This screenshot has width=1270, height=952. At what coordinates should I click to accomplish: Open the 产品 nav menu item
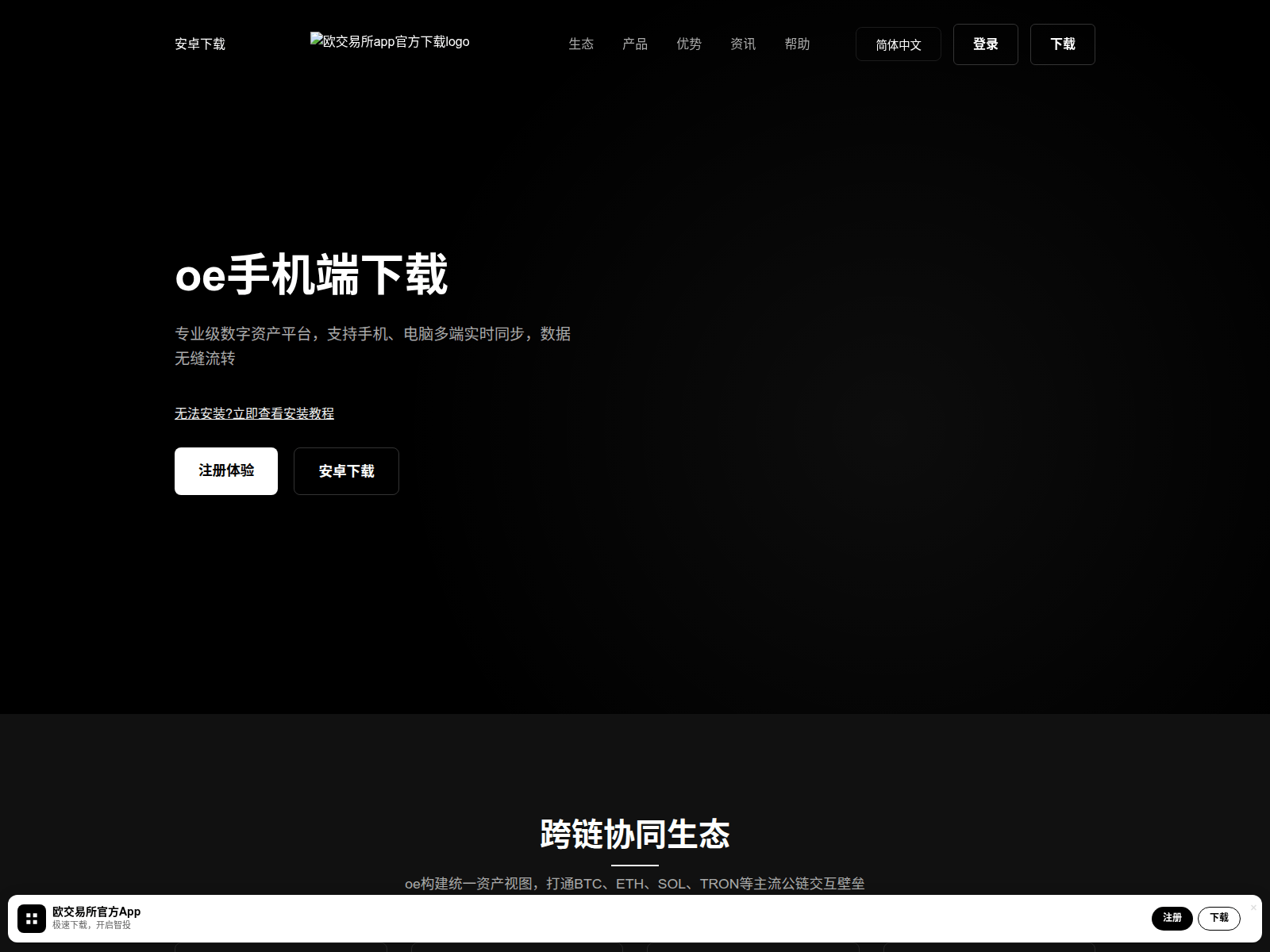click(x=635, y=44)
